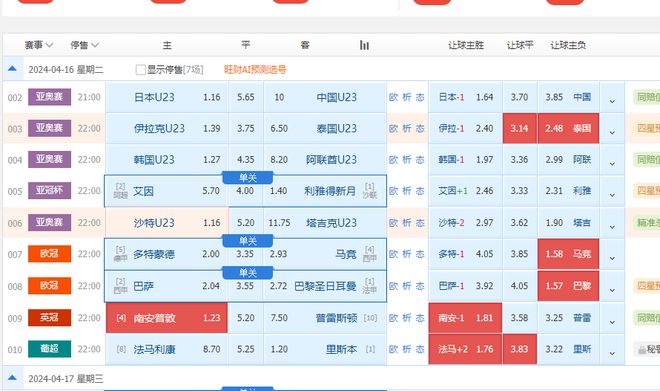
Task: Select draw odds 4.35 for 韩国U23 match
Action: [x=246, y=160]
